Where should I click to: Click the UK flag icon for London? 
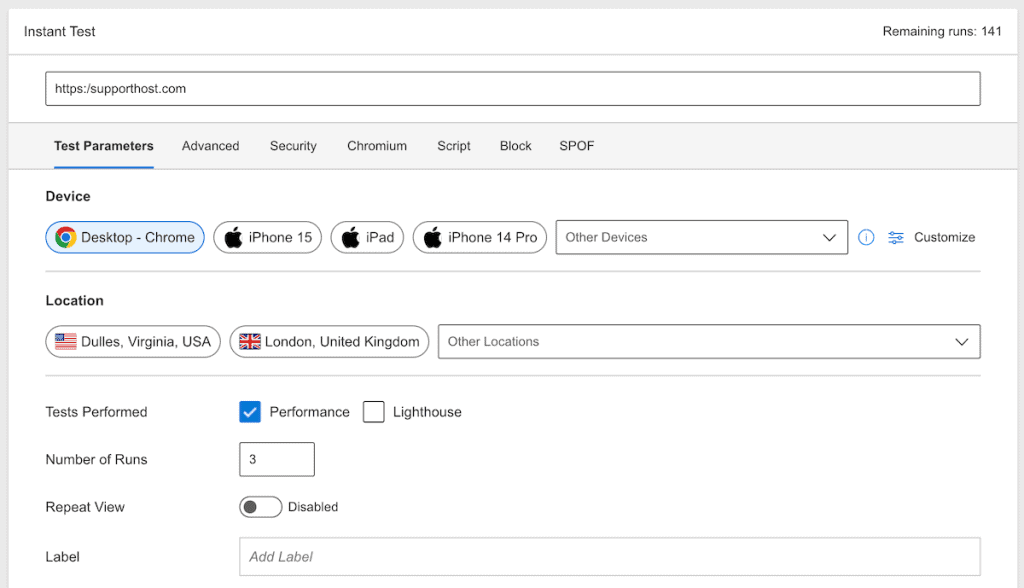[249, 342]
